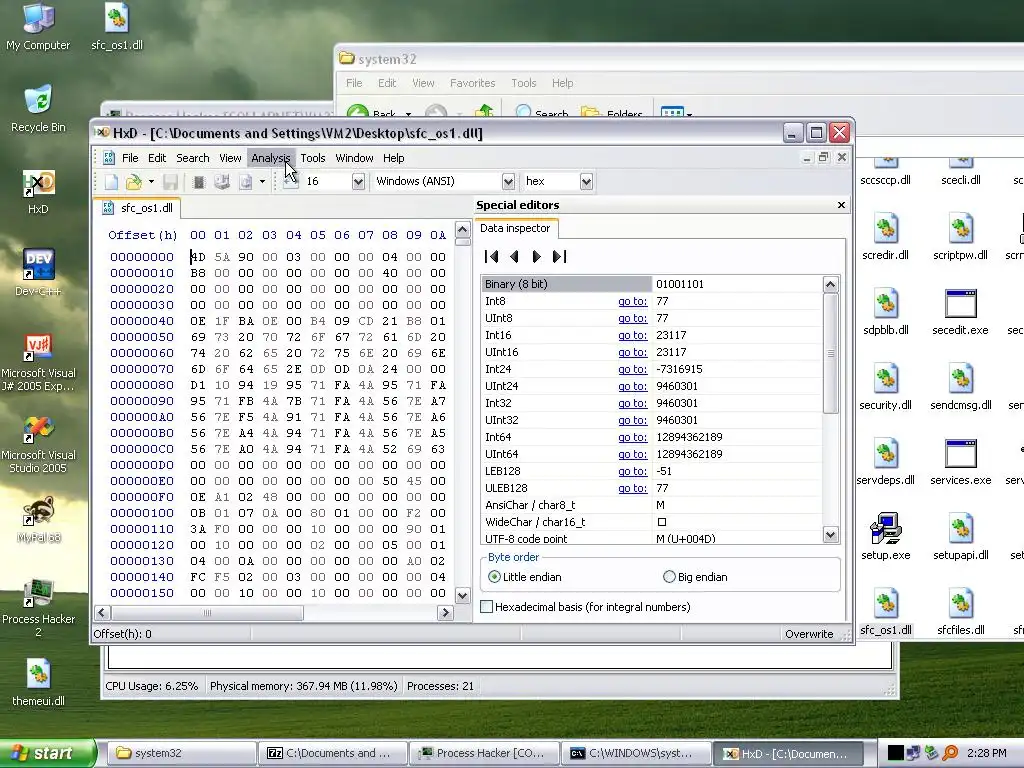Click the Start button on the taskbar
This screenshot has height=768, width=1024.
tap(48, 753)
